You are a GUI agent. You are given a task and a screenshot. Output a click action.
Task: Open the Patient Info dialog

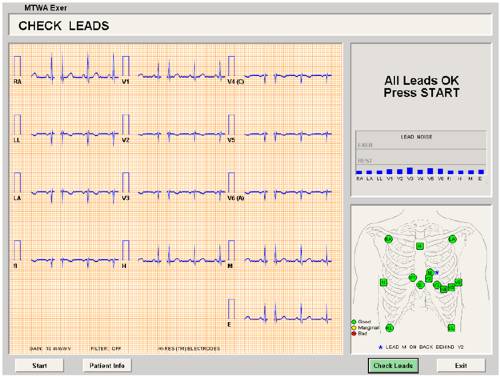(x=107, y=365)
